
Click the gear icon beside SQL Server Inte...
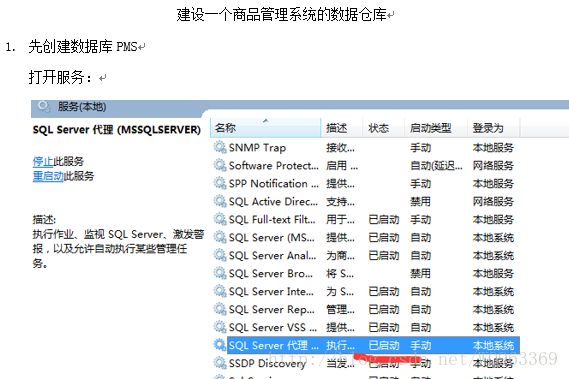pos(220,291)
